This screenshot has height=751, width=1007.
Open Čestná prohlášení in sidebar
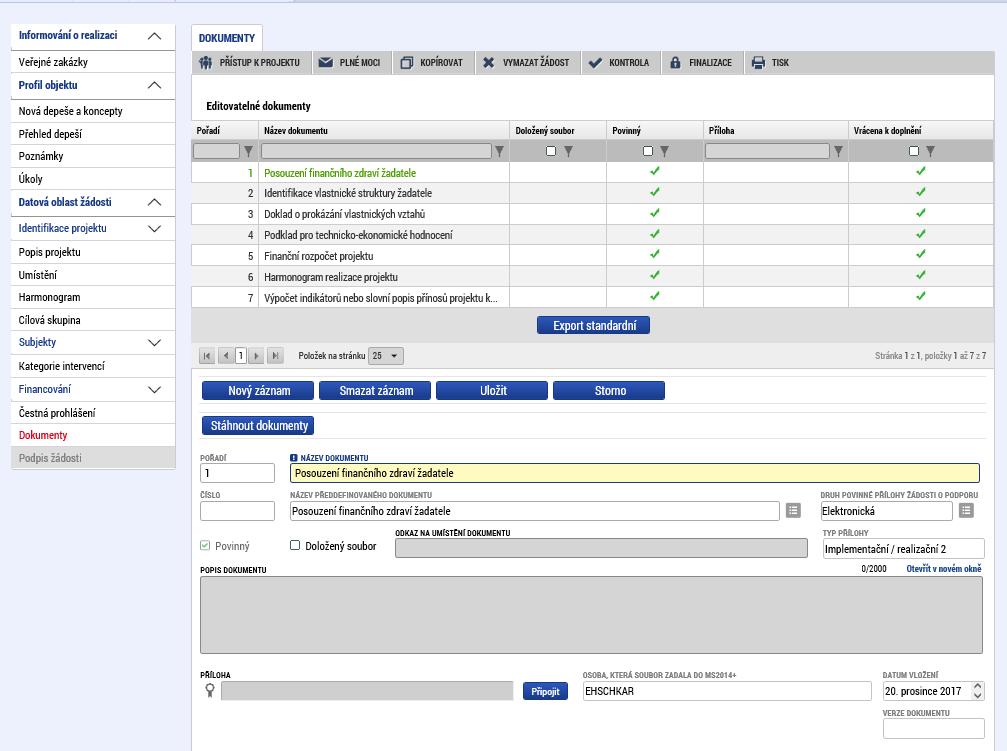[93, 413]
